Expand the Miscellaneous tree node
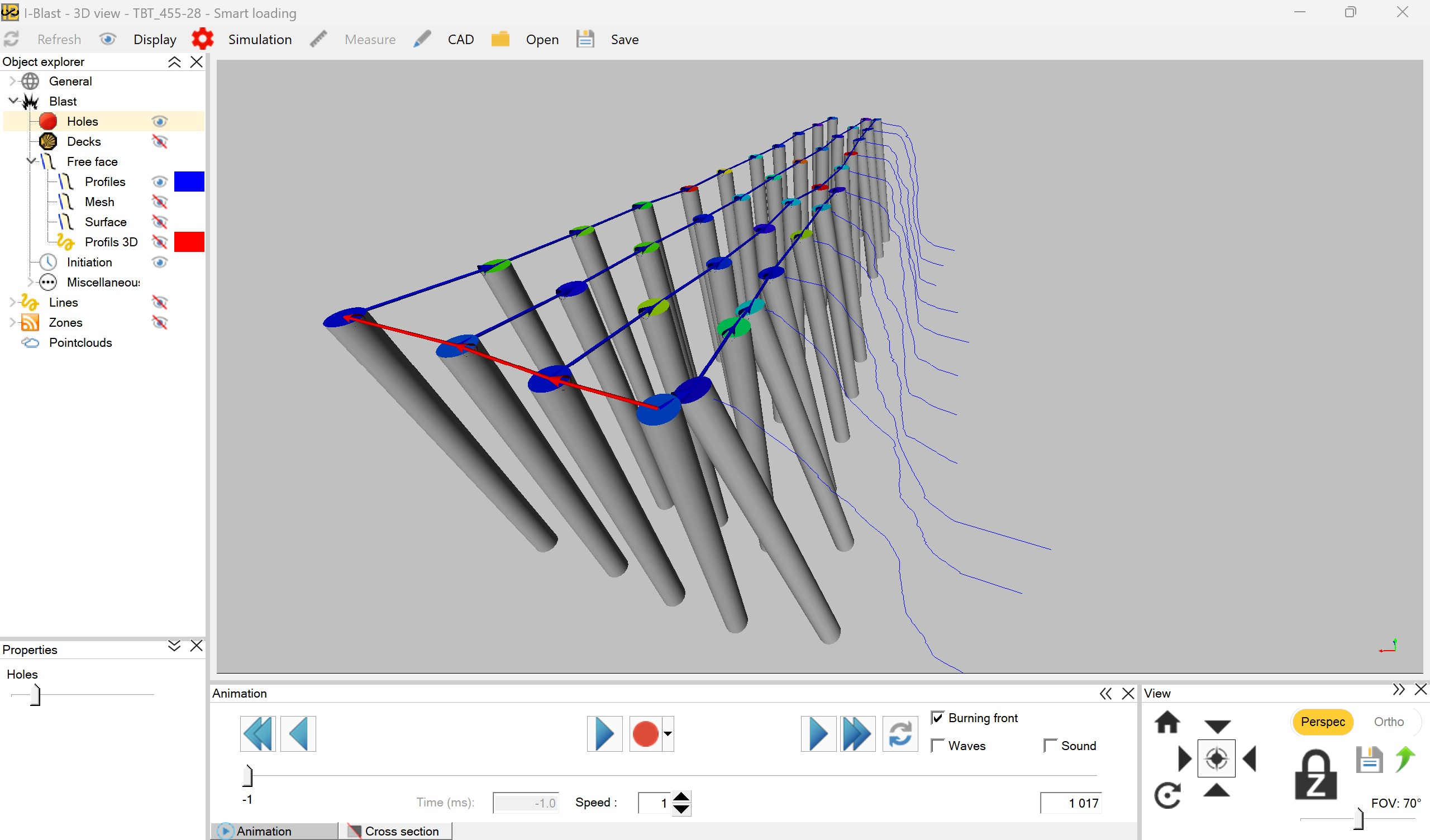This screenshot has width=1430, height=840. (x=31, y=282)
